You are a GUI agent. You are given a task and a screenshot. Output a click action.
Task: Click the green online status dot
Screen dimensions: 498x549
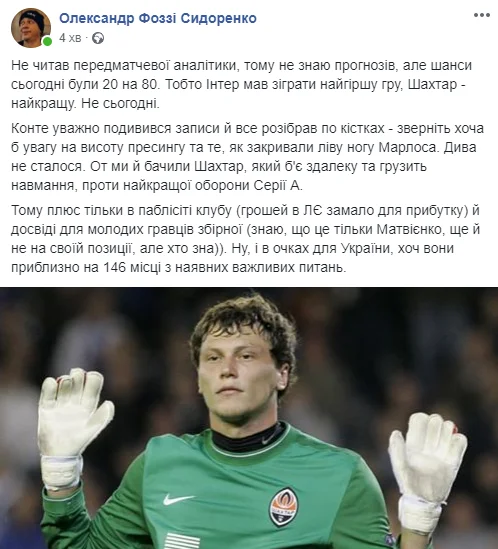pos(47,42)
